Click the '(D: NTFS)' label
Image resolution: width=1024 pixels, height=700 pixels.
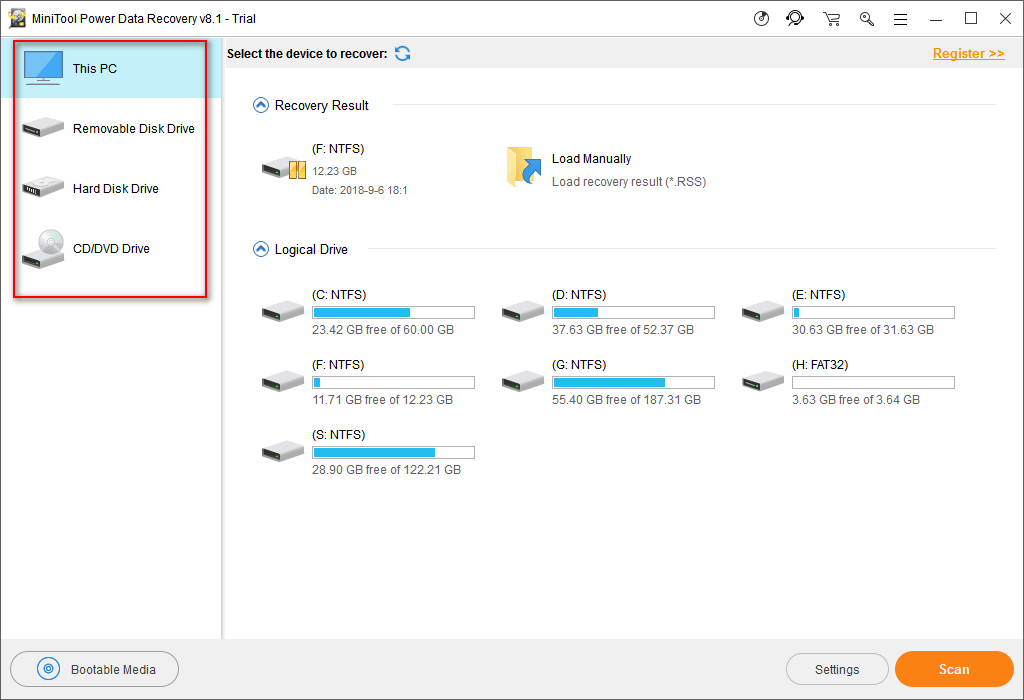pos(579,294)
